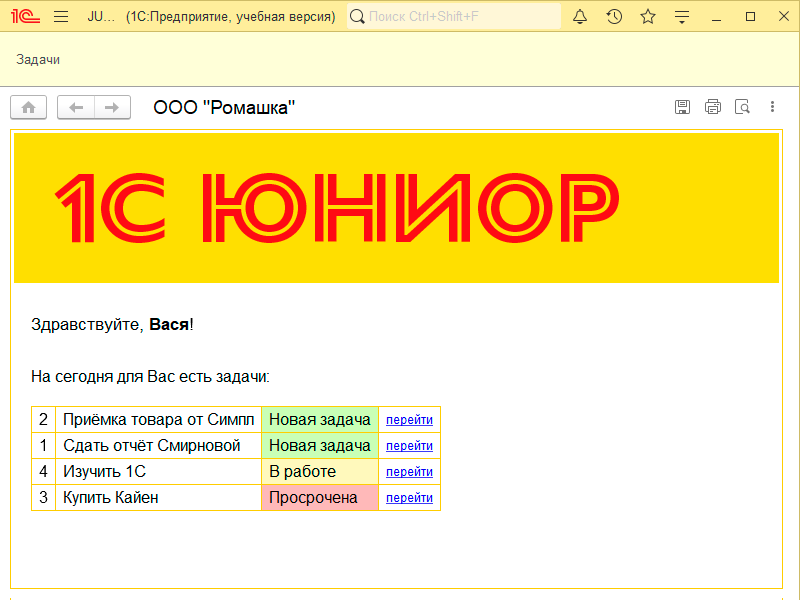Click the search field Поиск Ctrl+Shift+F
The image size is (800, 600).
tap(454, 16)
